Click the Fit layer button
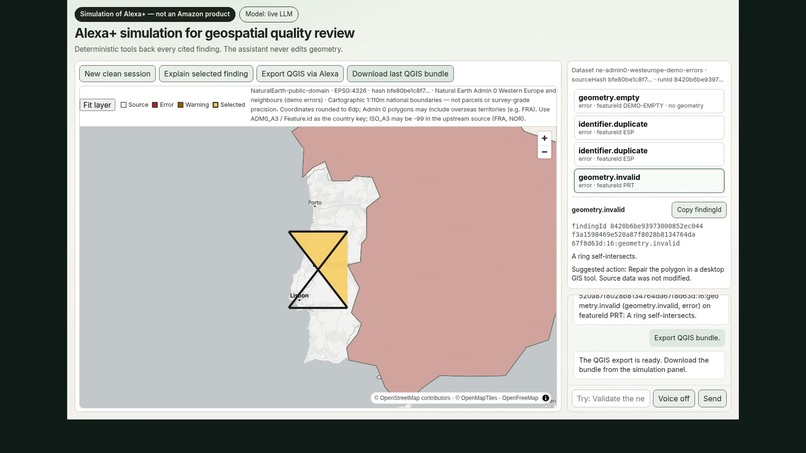Image resolution: width=806 pixels, height=453 pixels. coord(97,105)
